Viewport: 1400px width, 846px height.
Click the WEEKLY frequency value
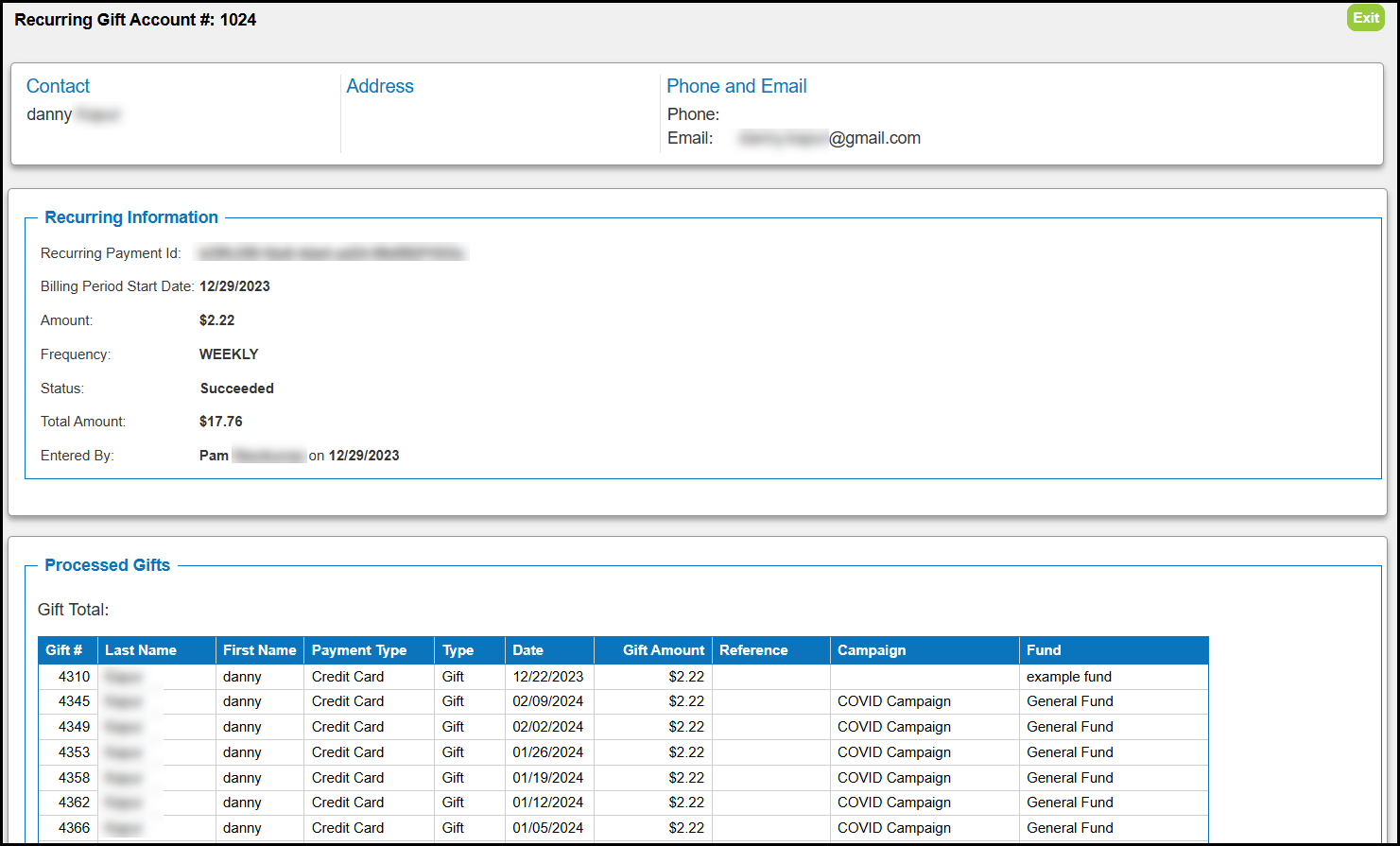(x=229, y=354)
